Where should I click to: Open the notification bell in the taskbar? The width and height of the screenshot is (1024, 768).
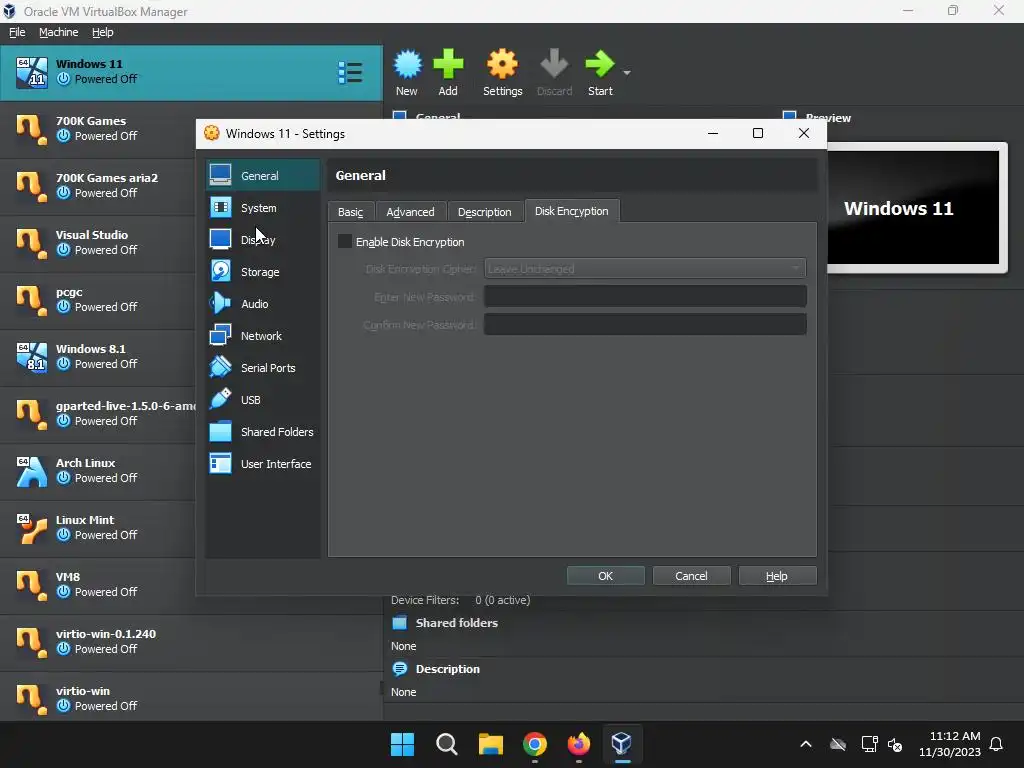(x=996, y=744)
